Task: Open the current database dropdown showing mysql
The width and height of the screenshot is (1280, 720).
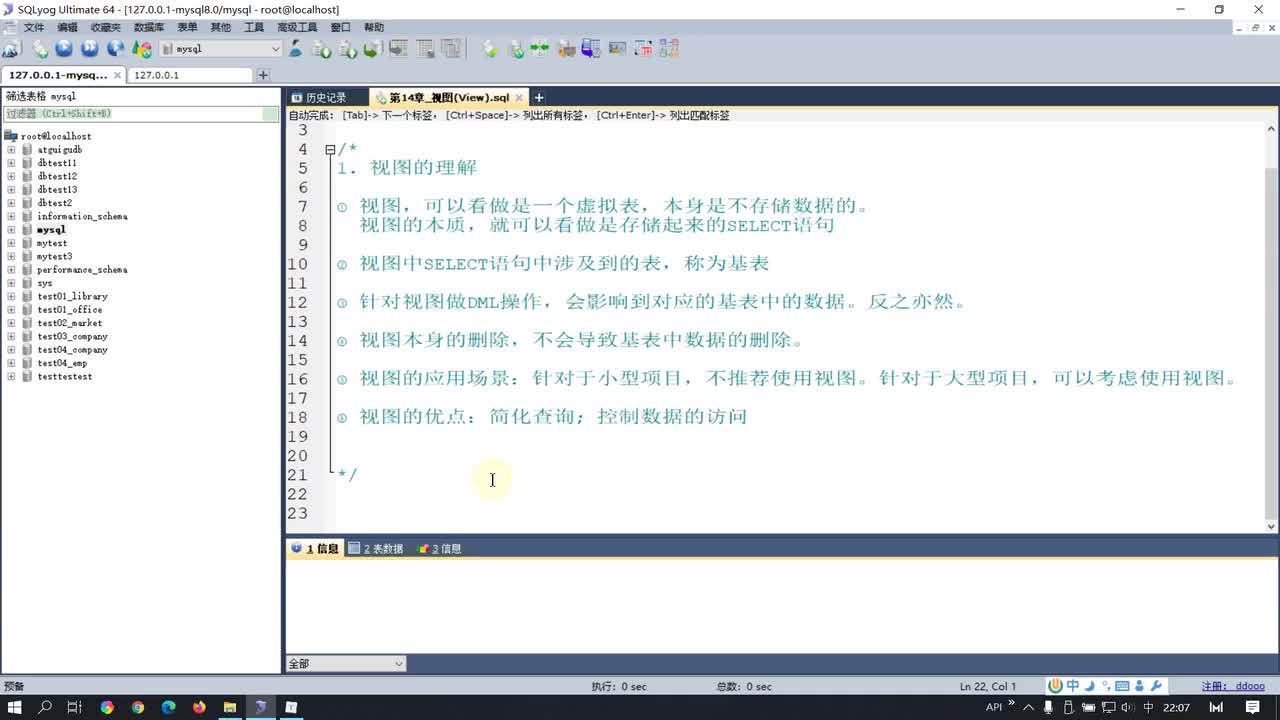Action: click(x=221, y=48)
